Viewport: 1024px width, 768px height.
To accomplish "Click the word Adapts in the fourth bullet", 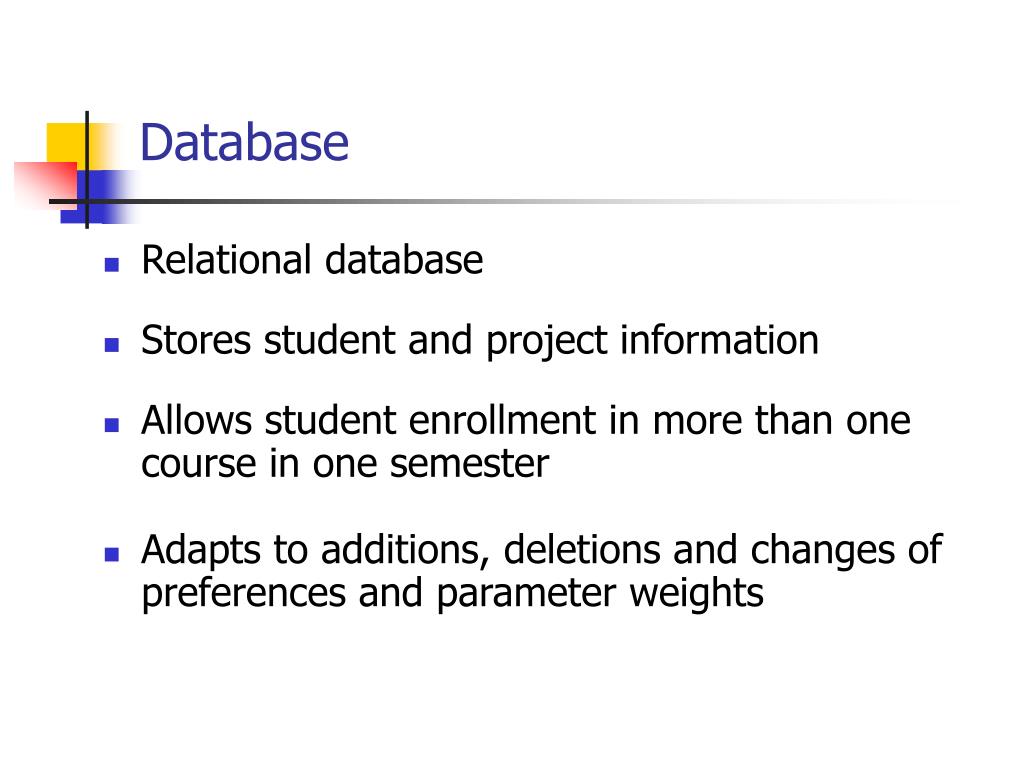I will coord(201,551).
